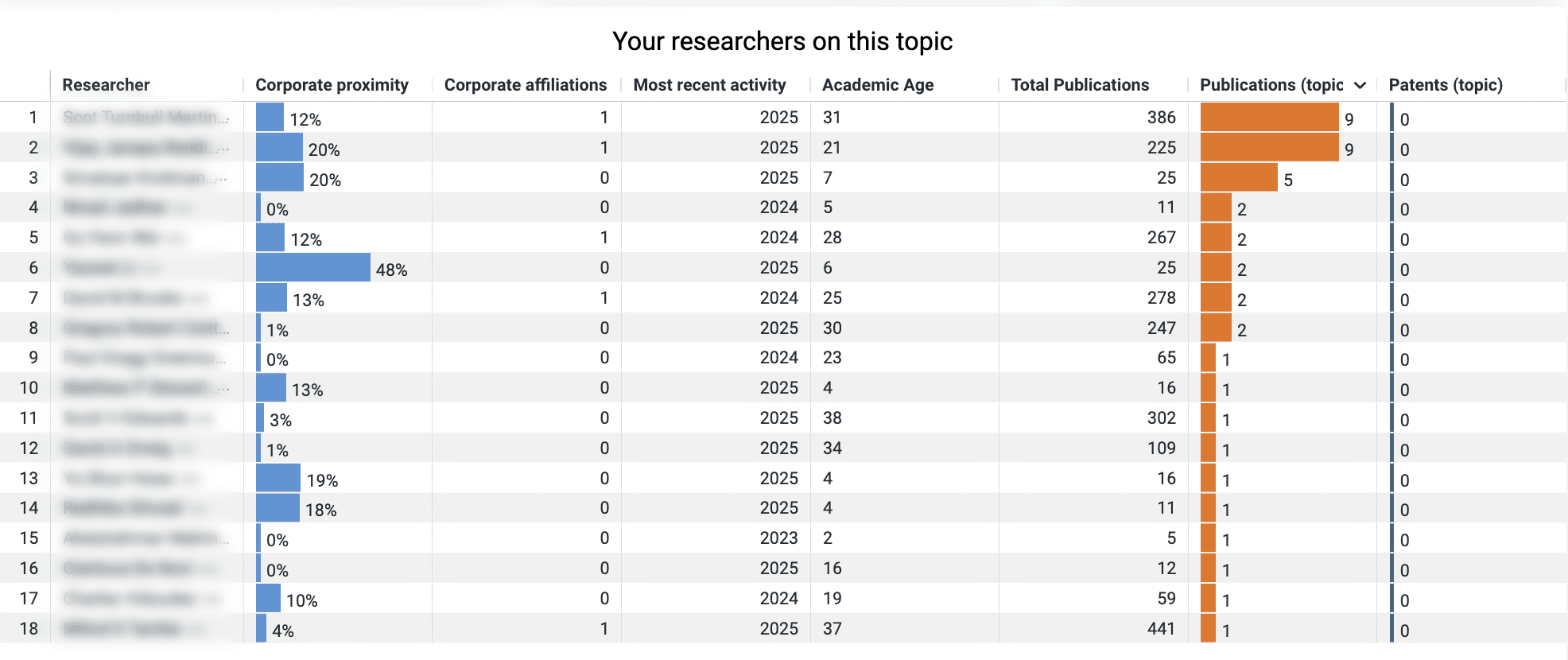Click the 48% corporate proximity bar
The width and height of the screenshot is (1568, 660).
(x=313, y=268)
